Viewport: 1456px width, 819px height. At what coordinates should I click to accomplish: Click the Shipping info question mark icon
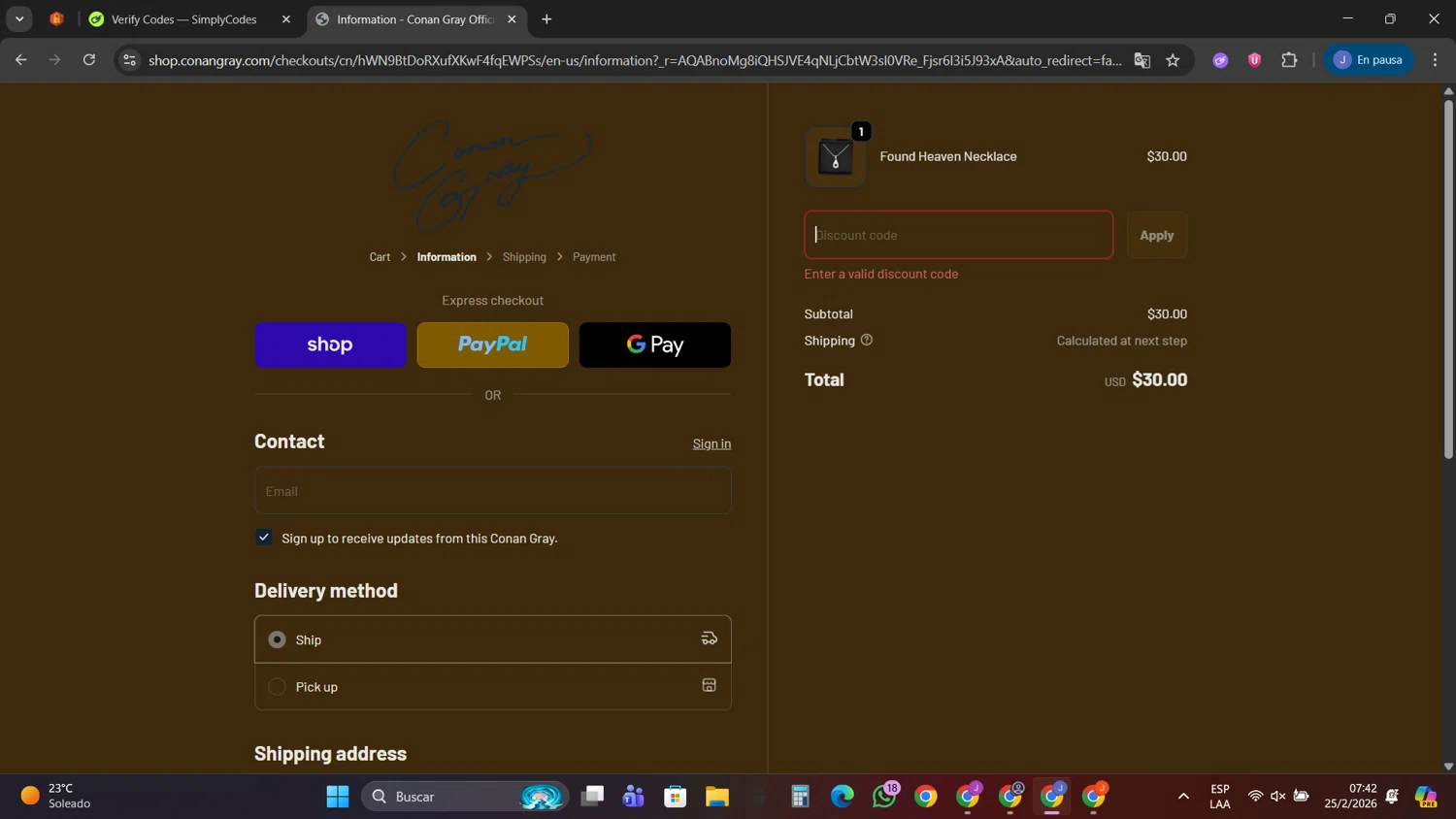point(867,340)
